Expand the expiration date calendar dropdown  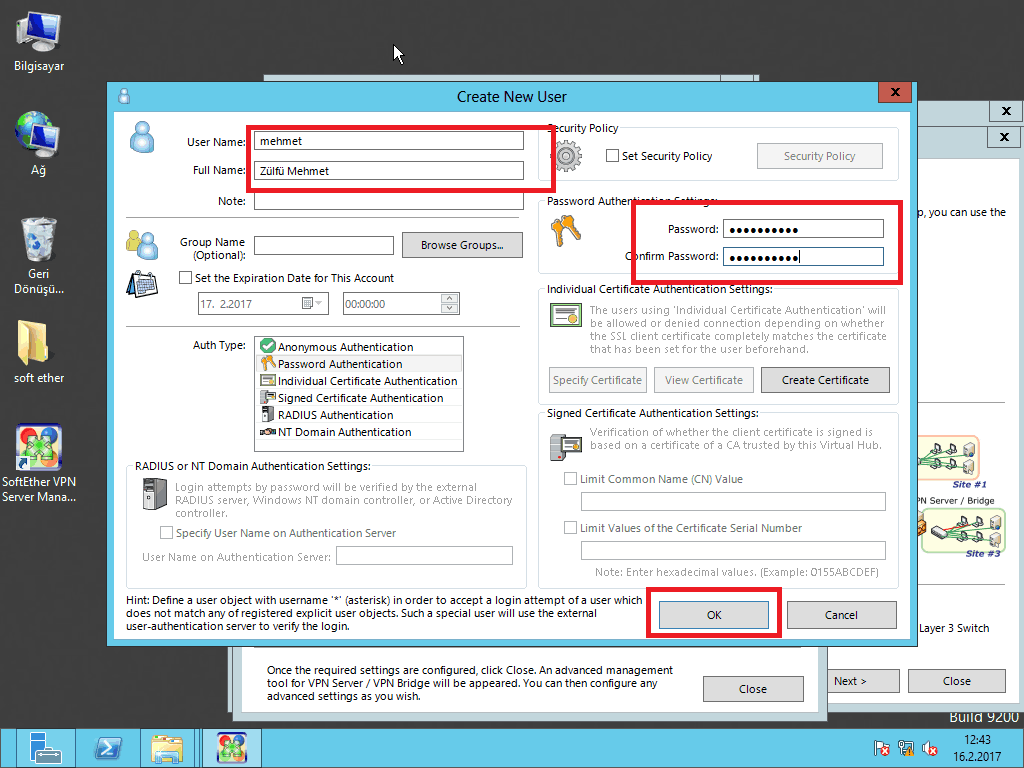318,303
